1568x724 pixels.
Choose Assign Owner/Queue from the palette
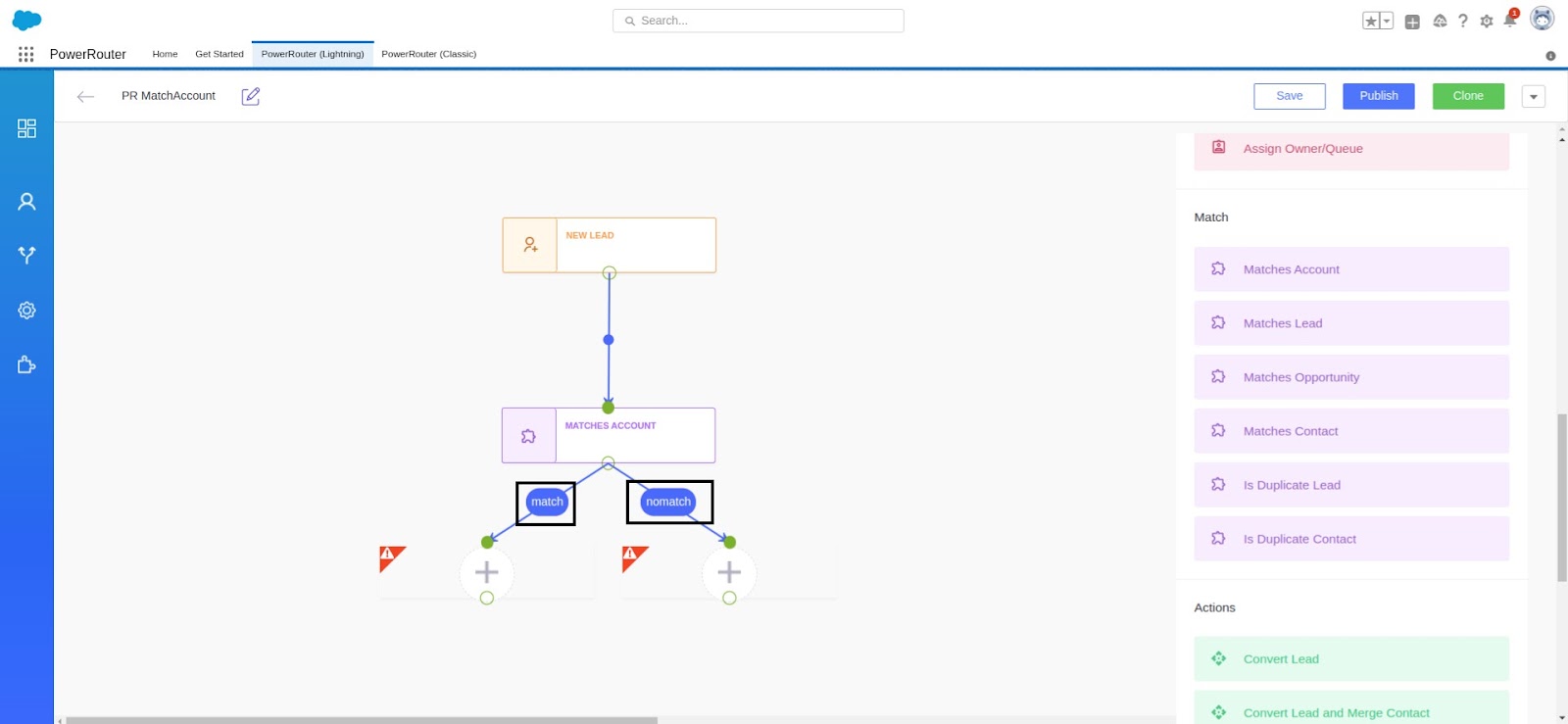[1351, 149]
